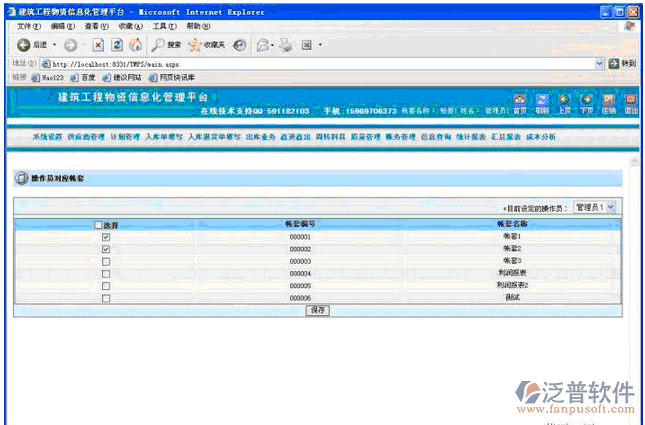Click the IE Back navigation button

(32, 45)
